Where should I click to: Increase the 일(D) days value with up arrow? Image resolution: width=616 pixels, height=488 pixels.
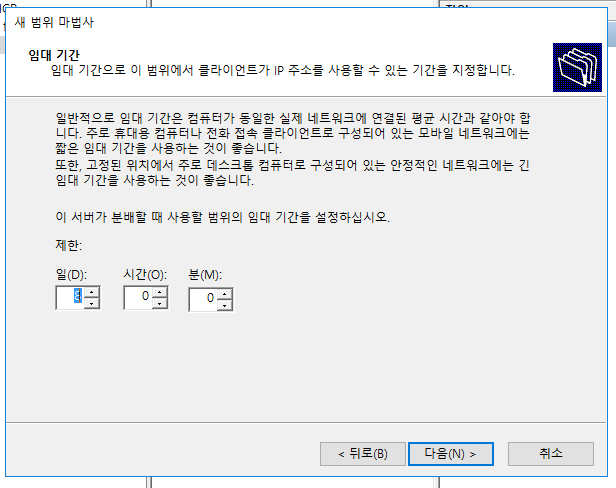coord(92,292)
